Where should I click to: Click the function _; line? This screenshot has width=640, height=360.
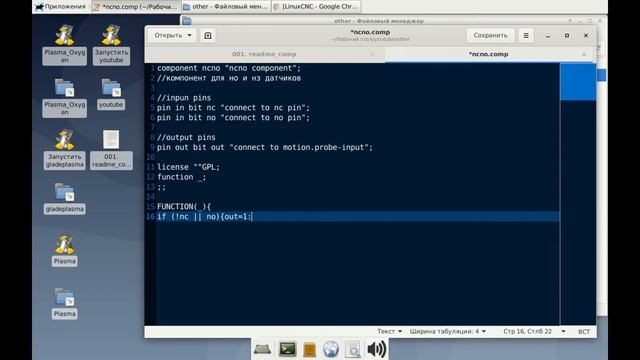coord(182,177)
